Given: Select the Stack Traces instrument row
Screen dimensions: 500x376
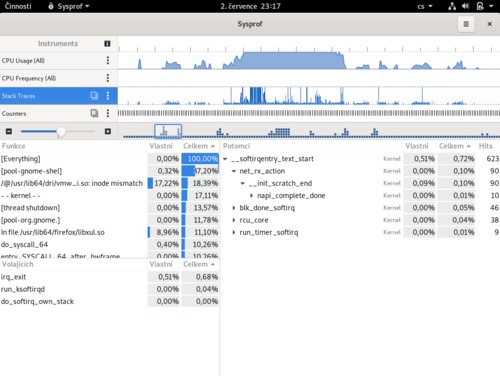Looking at the screenshot, I should 59,96.
